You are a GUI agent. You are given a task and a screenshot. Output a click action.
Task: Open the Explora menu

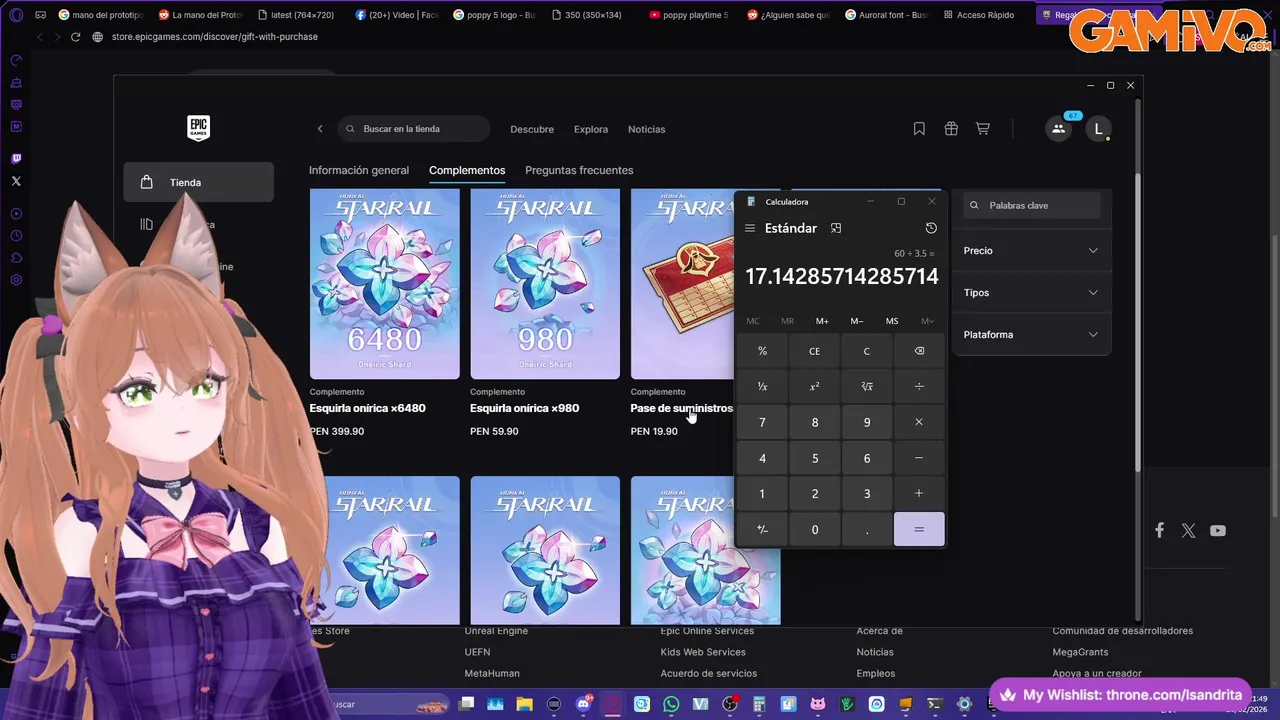[591, 129]
